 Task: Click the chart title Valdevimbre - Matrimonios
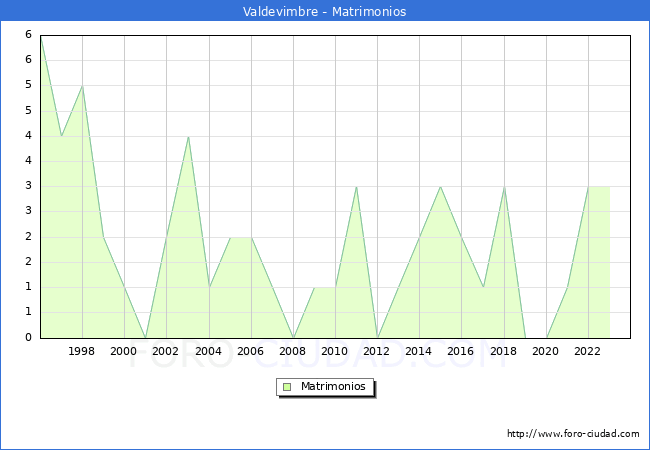325,11
